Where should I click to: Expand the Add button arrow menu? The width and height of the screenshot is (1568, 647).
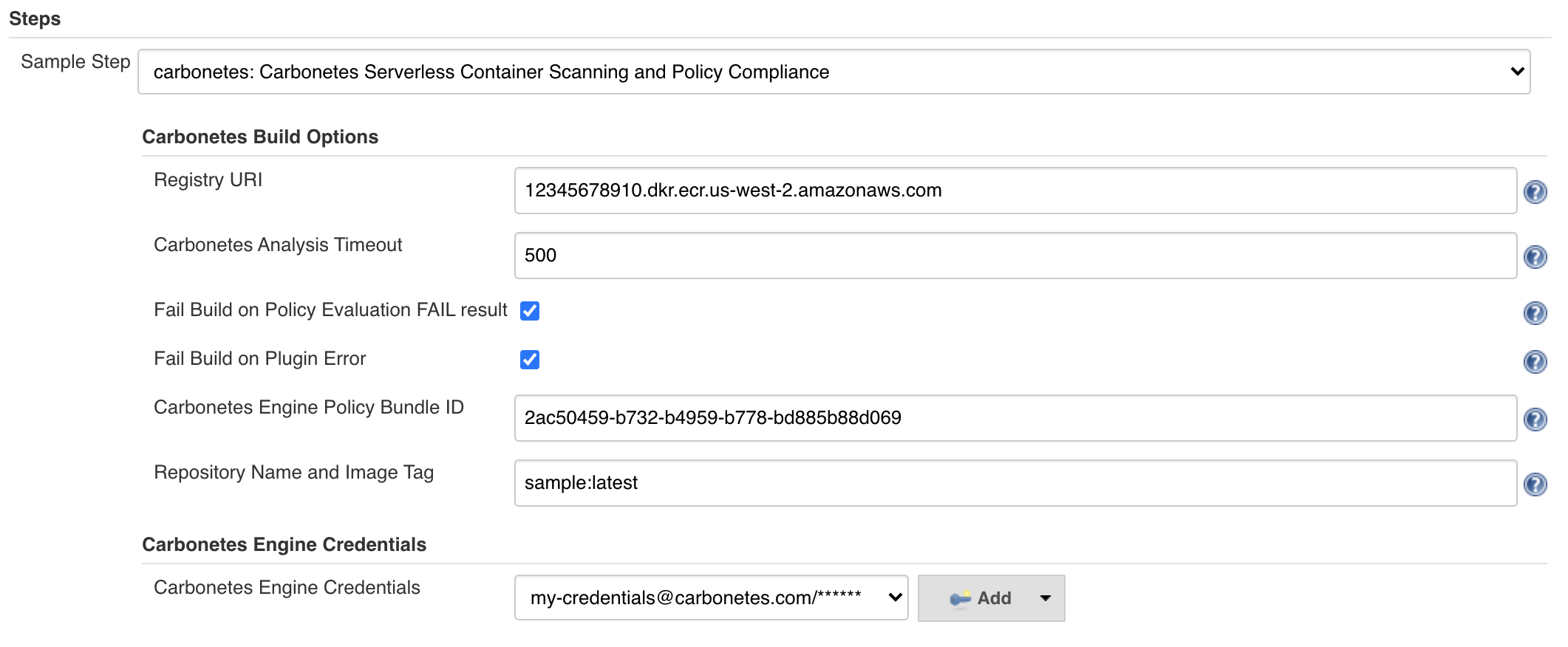(1045, 598)
